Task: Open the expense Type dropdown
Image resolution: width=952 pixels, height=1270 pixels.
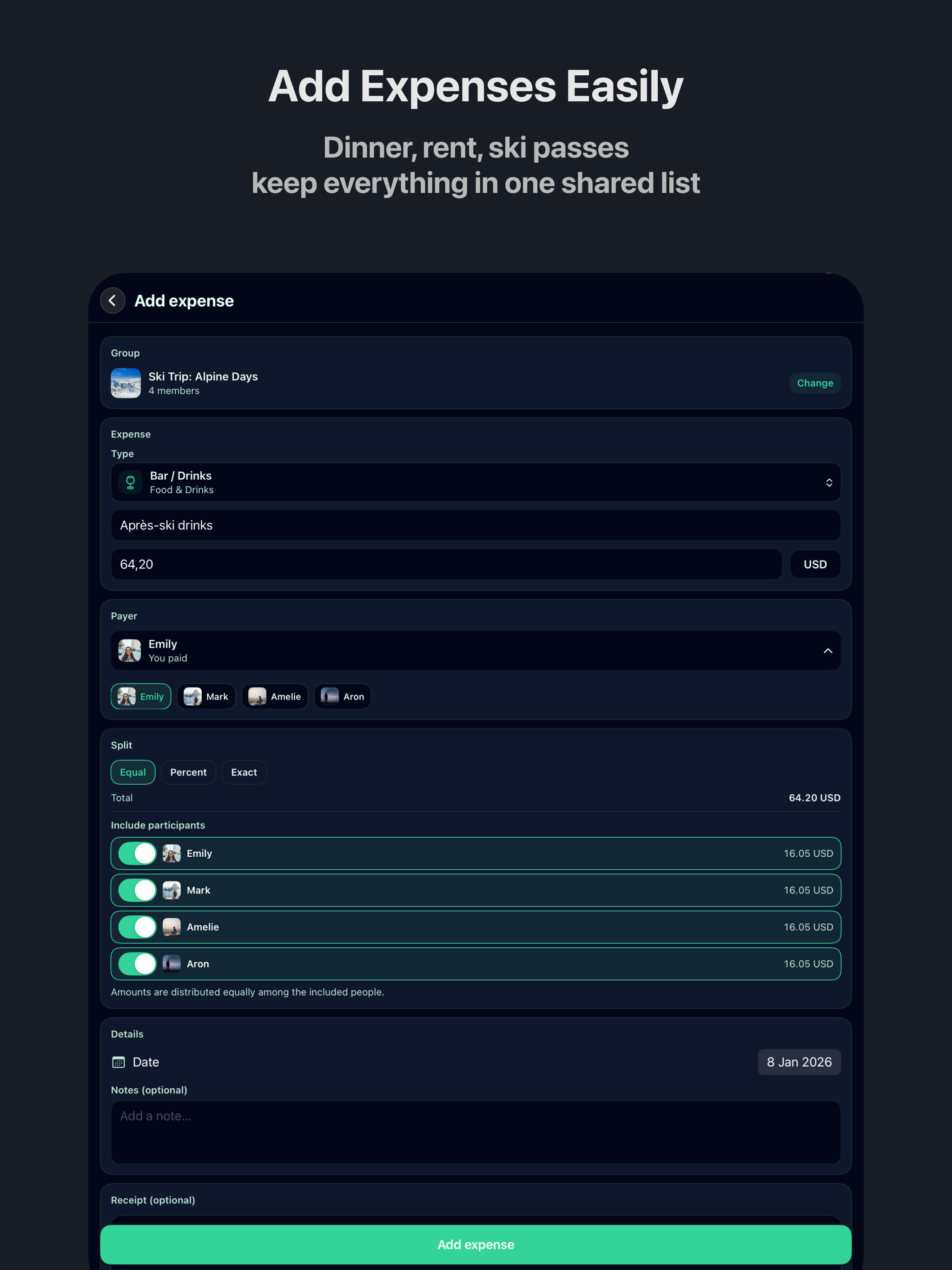Action: tap(476, 482)
